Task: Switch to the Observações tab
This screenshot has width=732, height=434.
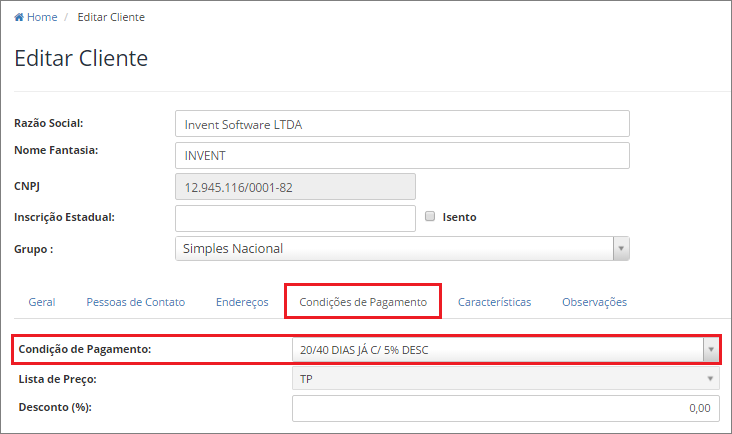Action: point(594,302)
